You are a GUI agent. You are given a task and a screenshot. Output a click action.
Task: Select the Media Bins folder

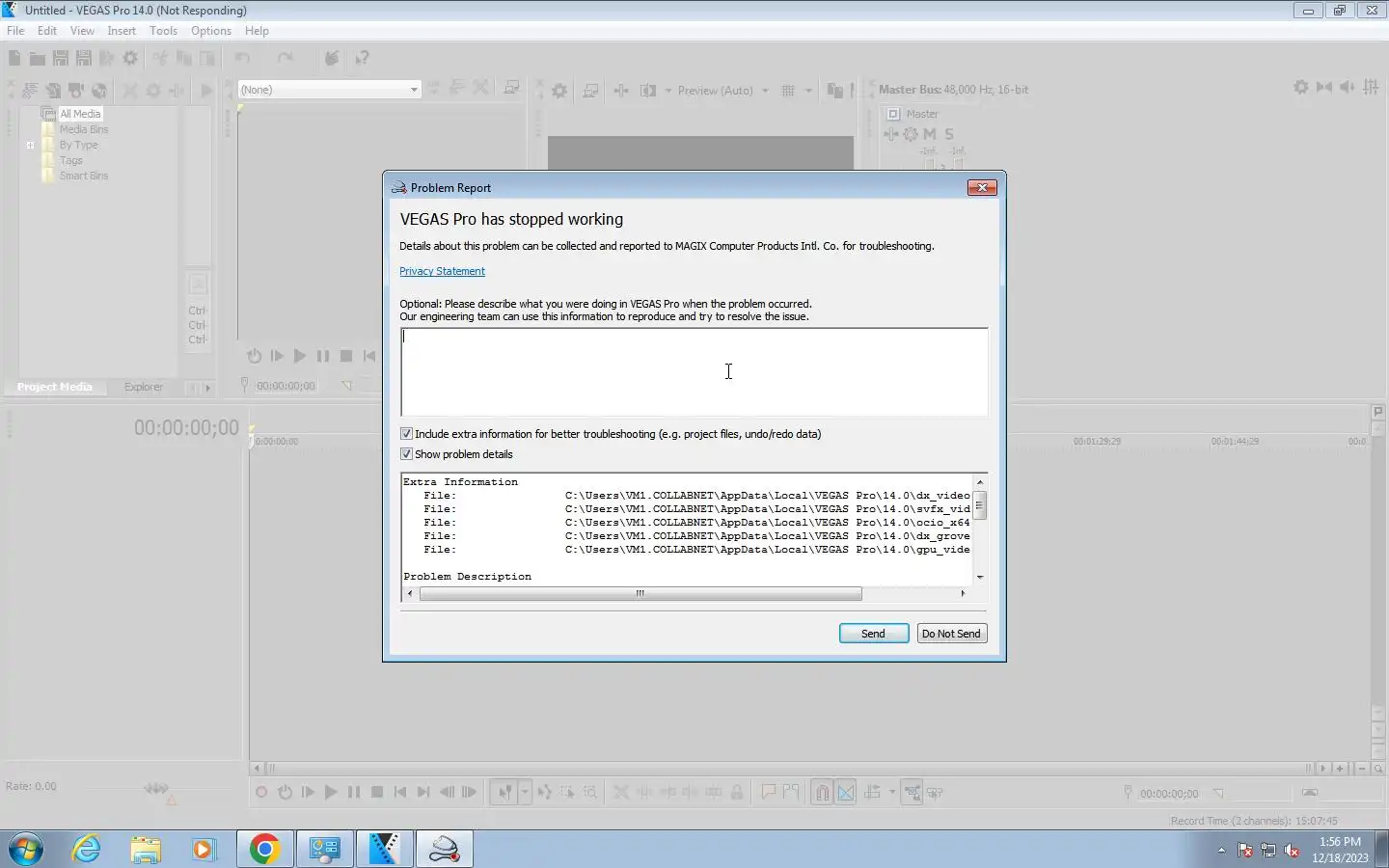[x=84, y=129]
